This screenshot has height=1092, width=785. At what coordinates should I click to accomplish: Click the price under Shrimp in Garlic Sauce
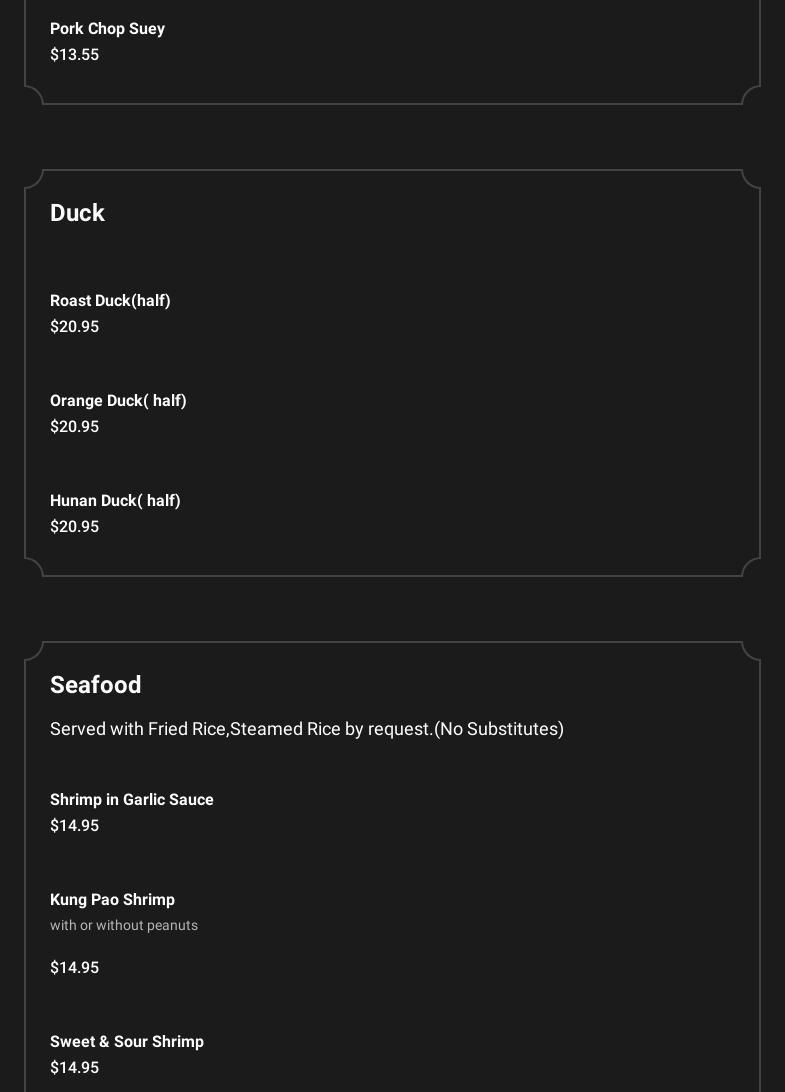pyautogui.click(x=74, y=826)
